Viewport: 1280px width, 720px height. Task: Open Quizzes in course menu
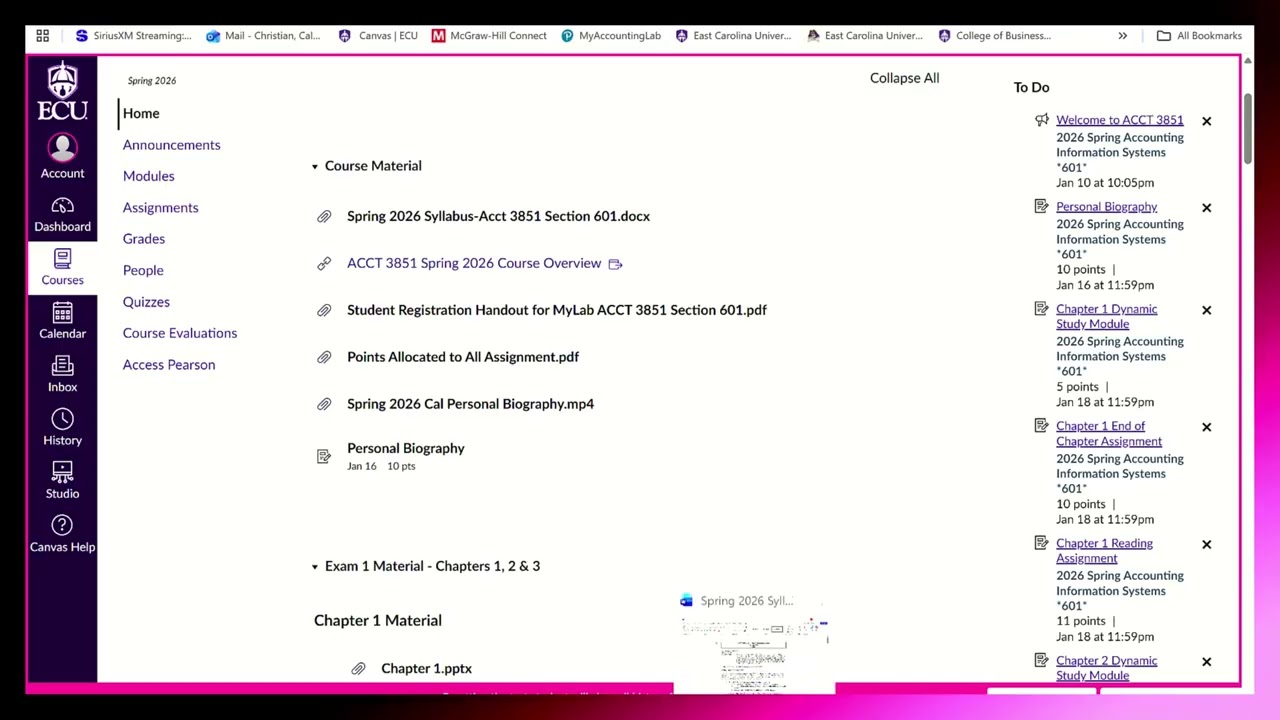146,302
